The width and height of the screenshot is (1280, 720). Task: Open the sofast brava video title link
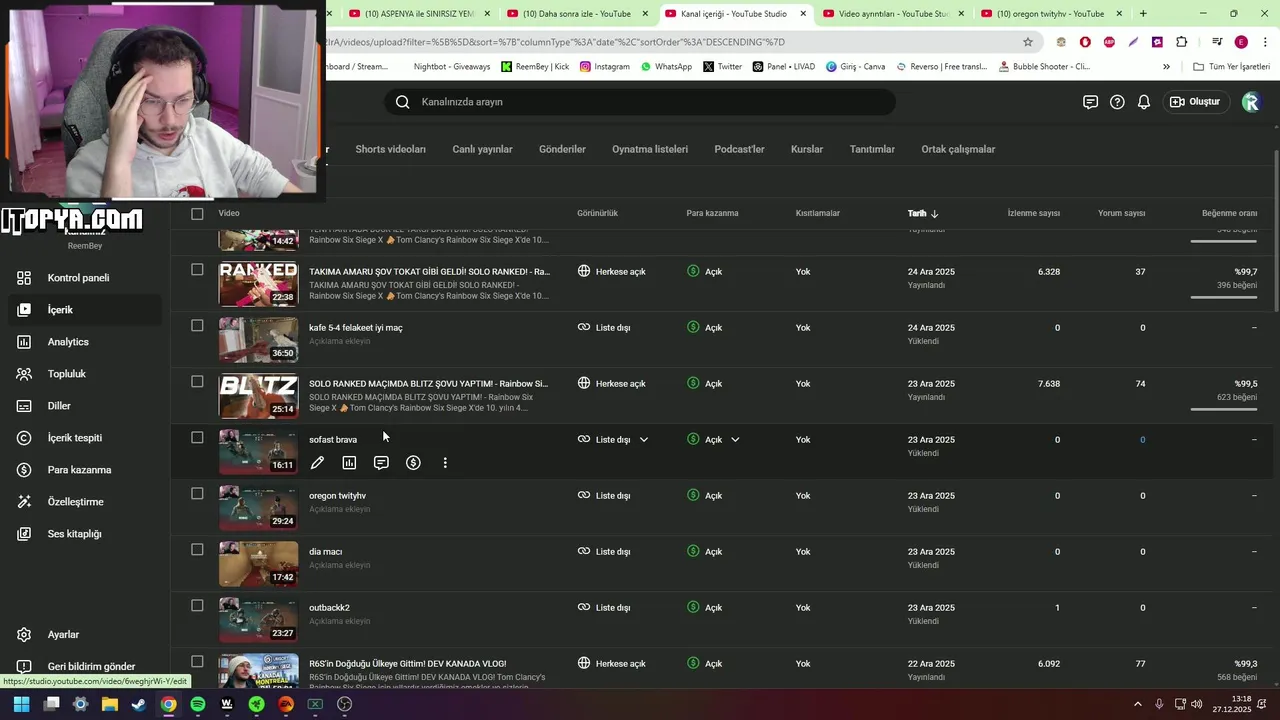pos(333,440)
